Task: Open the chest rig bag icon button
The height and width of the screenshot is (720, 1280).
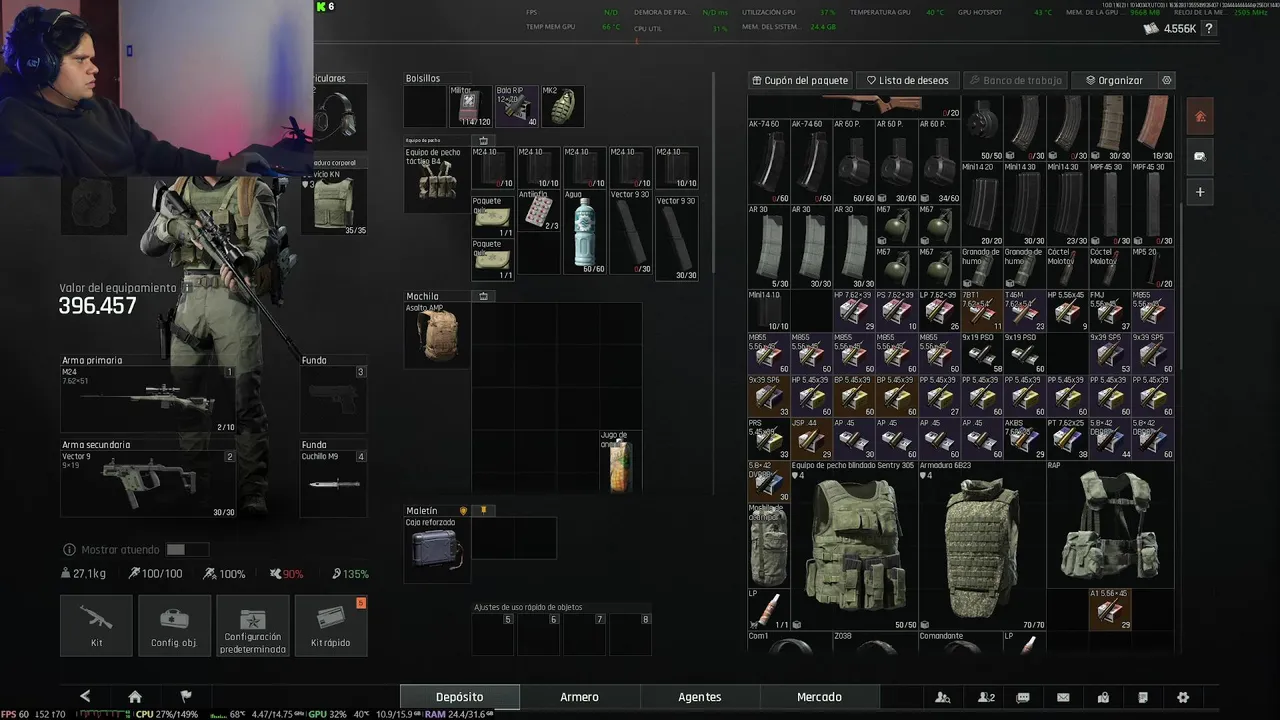Action: pyautogui.click(x=484, y=141)
